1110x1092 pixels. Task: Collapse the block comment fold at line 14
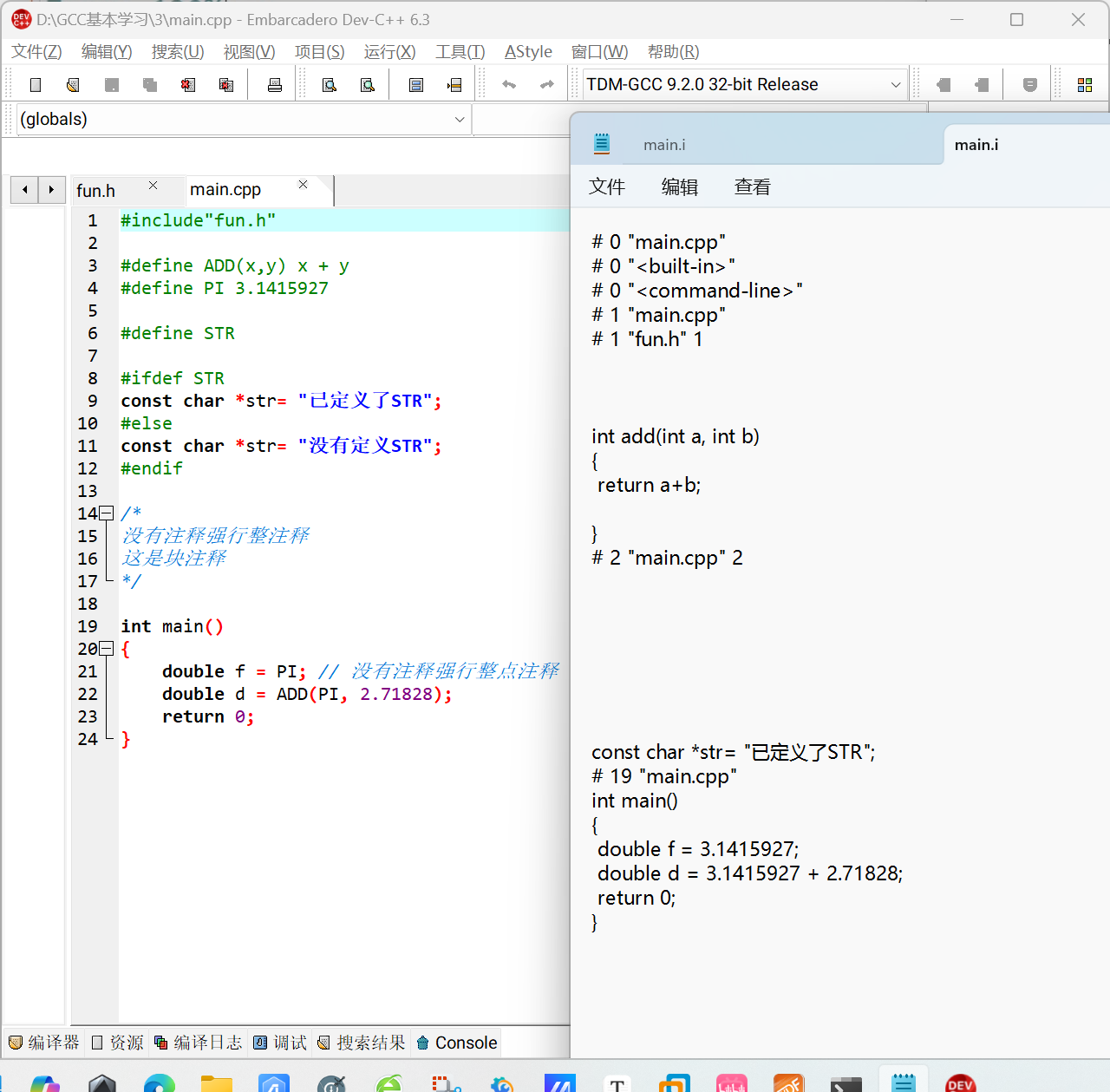(106, 513)
